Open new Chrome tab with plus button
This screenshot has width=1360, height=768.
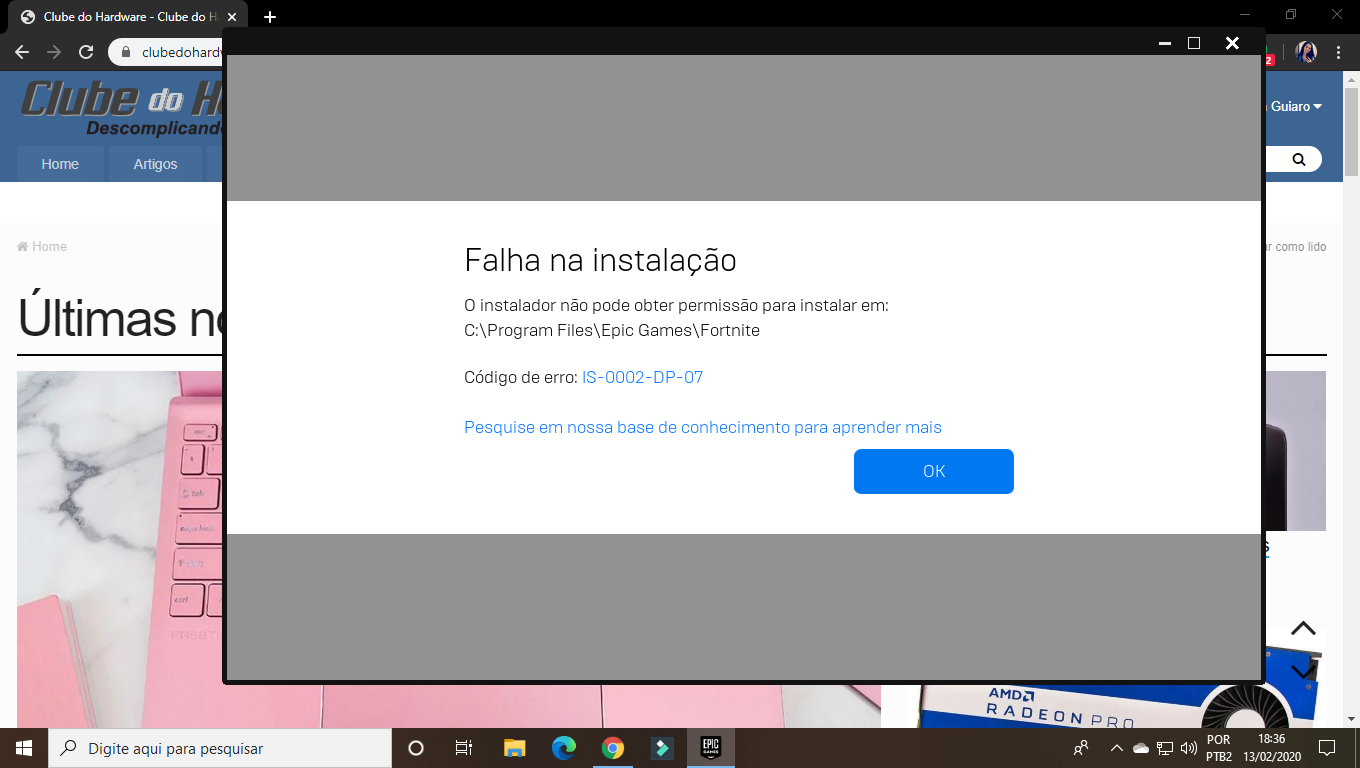(269, 17)
